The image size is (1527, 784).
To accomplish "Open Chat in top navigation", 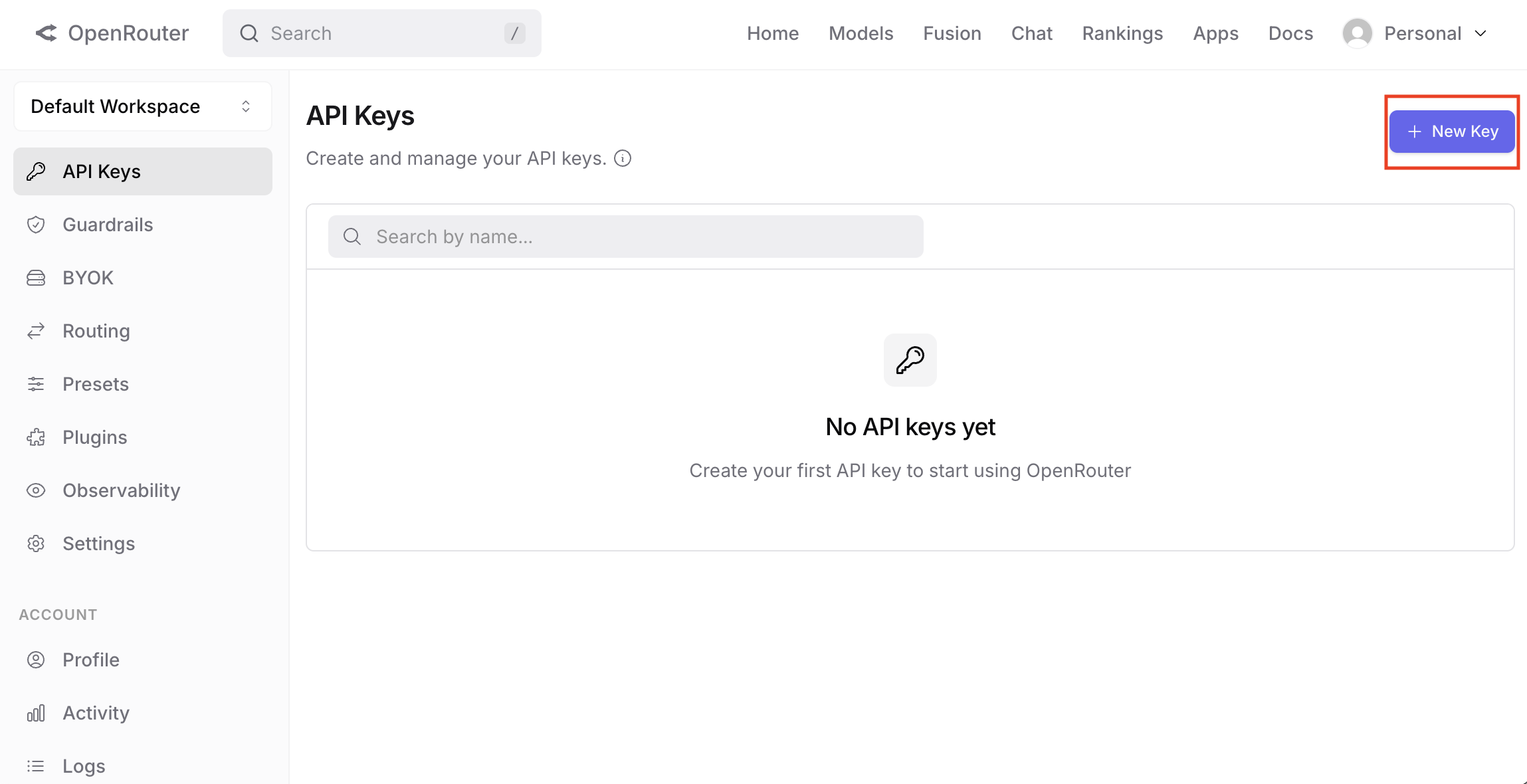I will click(1032, 33).
